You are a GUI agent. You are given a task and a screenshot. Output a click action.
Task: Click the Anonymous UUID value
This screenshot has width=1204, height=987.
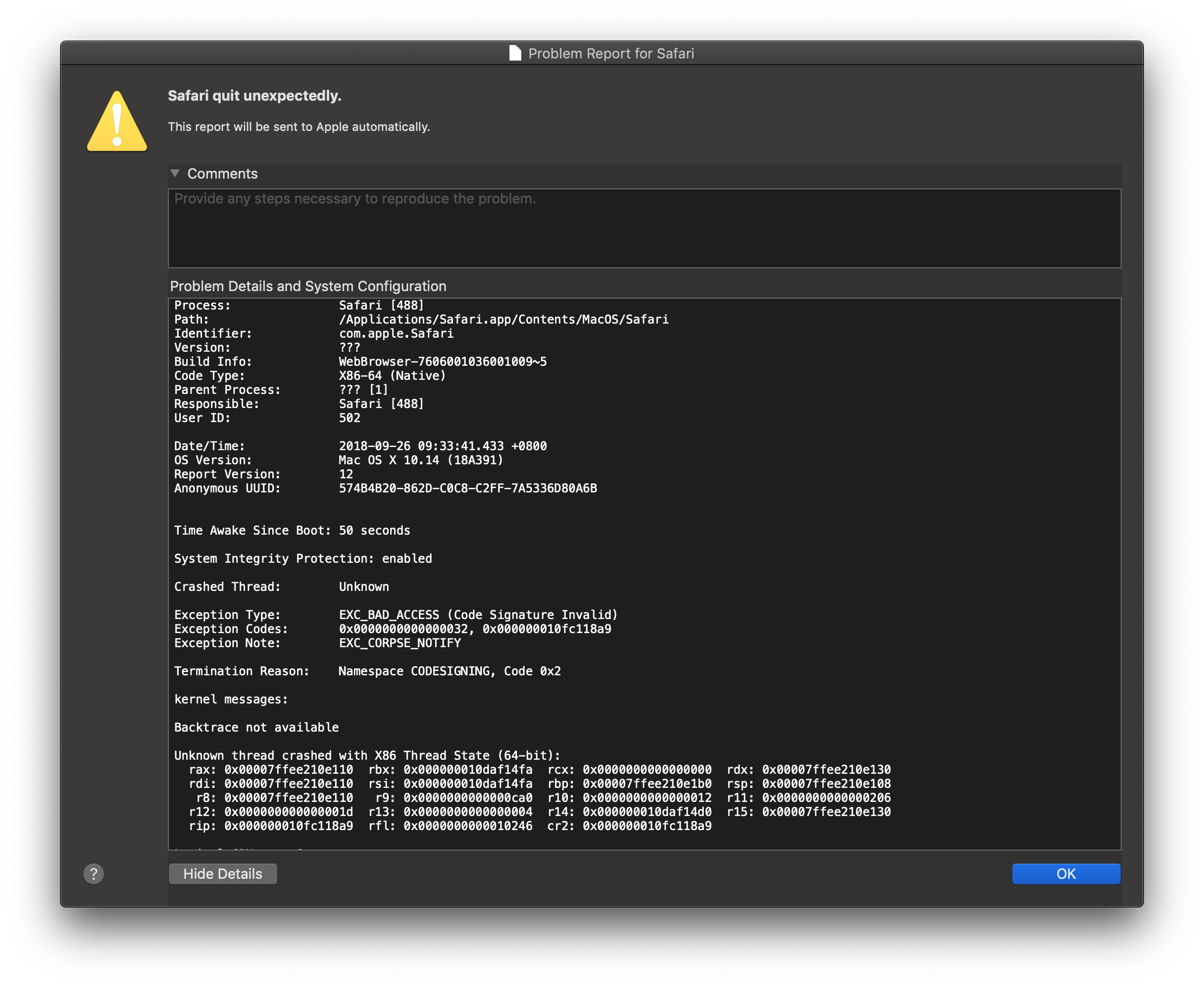468,489
